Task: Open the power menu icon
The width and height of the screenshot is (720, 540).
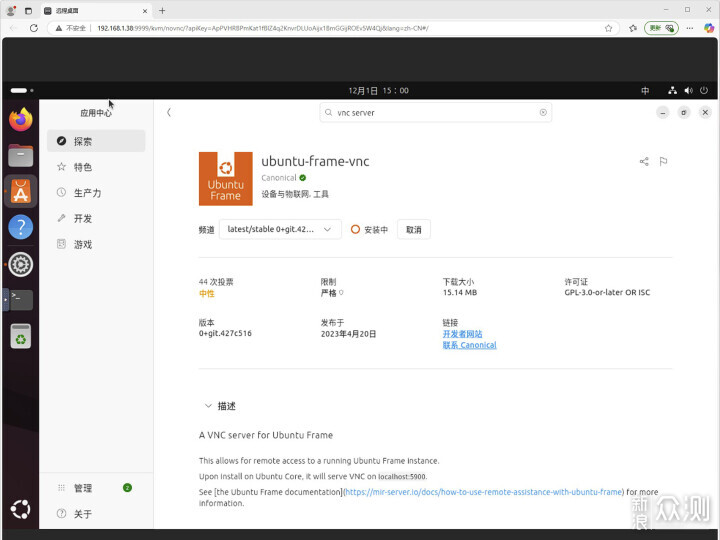Action: [704, 90]
